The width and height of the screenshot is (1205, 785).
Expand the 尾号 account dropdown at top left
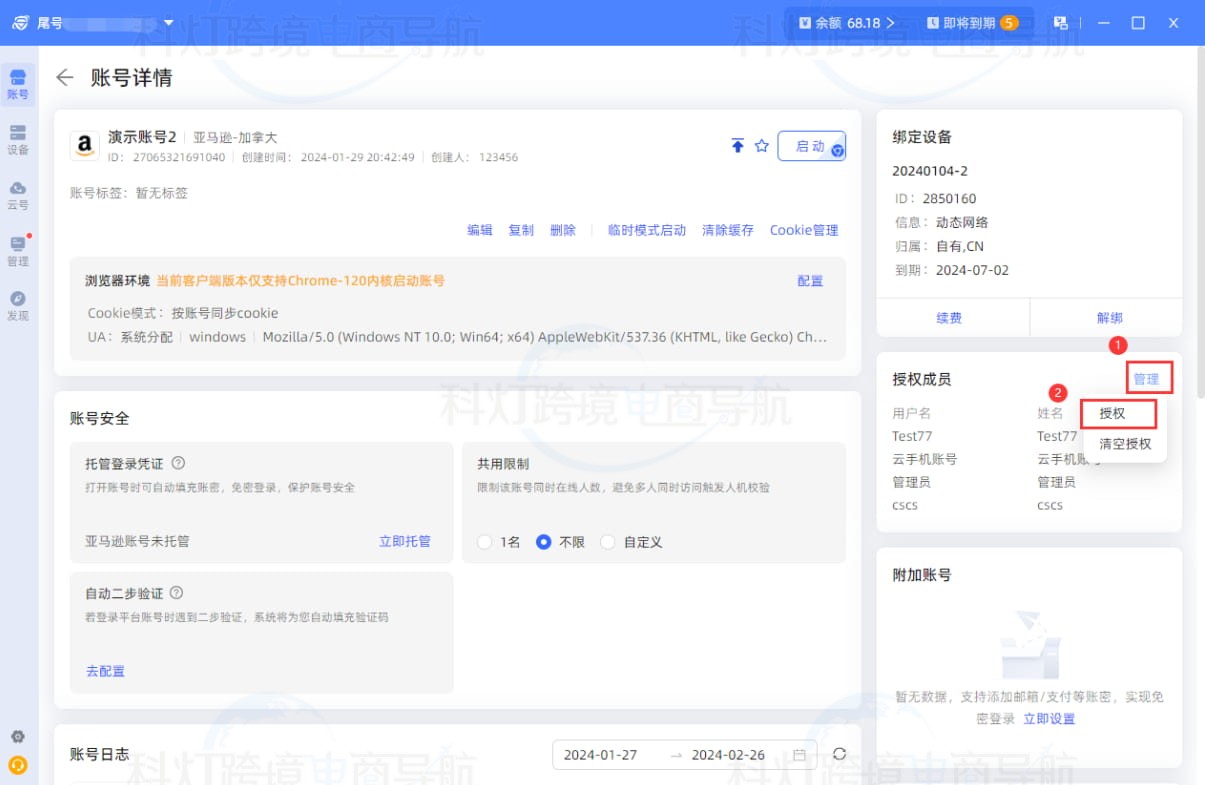pyautogui.click(x=168, y=21)
